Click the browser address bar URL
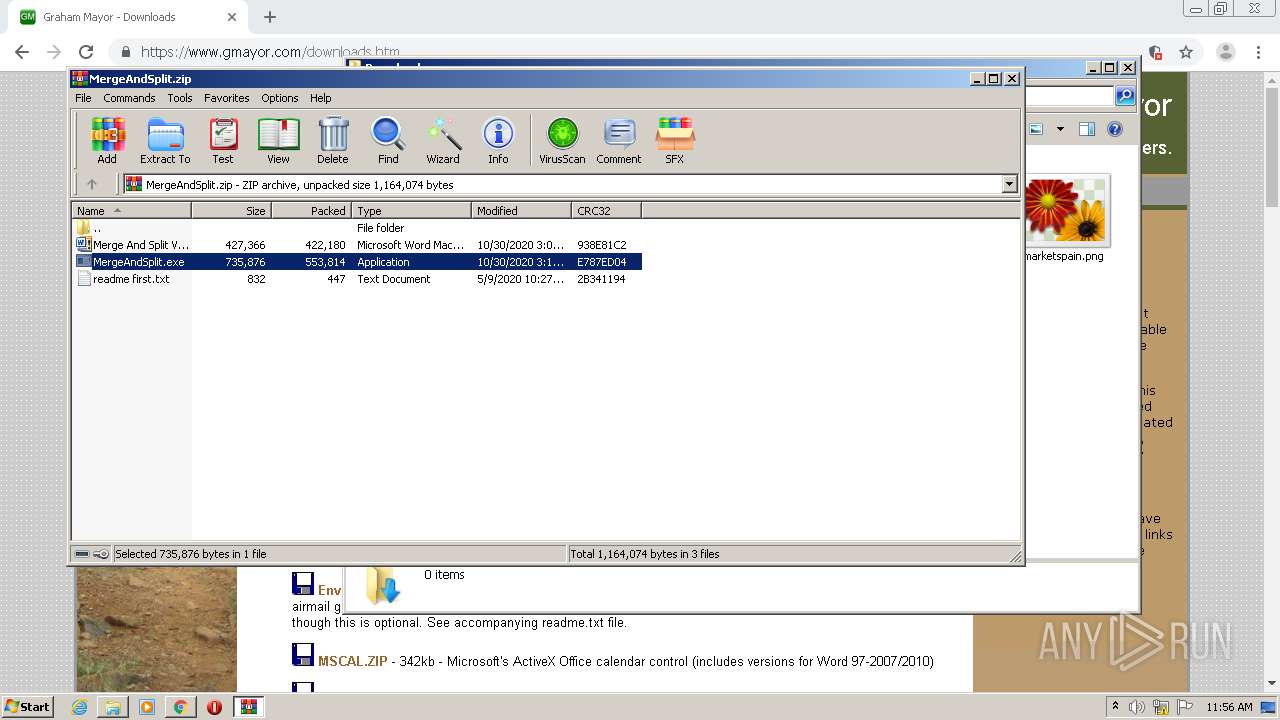This screenshot has width=1280, height=720. 270,52
